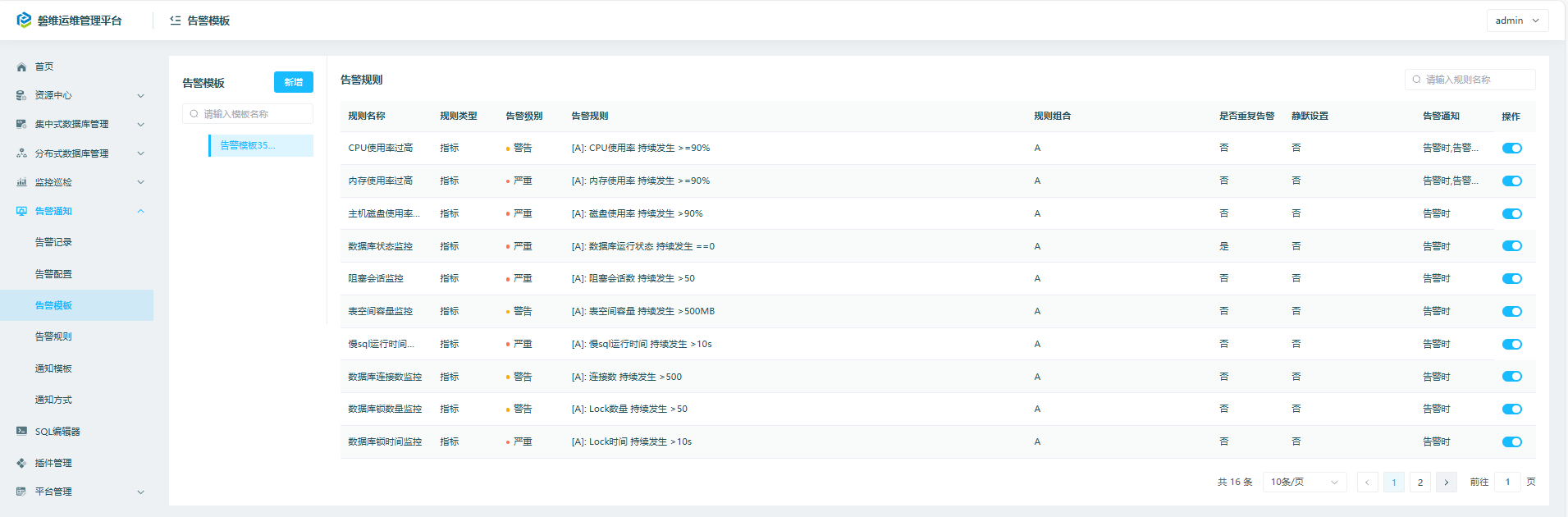Click the home icon beside 首页
The image size is (1568, 517).
tap(21, 67)
